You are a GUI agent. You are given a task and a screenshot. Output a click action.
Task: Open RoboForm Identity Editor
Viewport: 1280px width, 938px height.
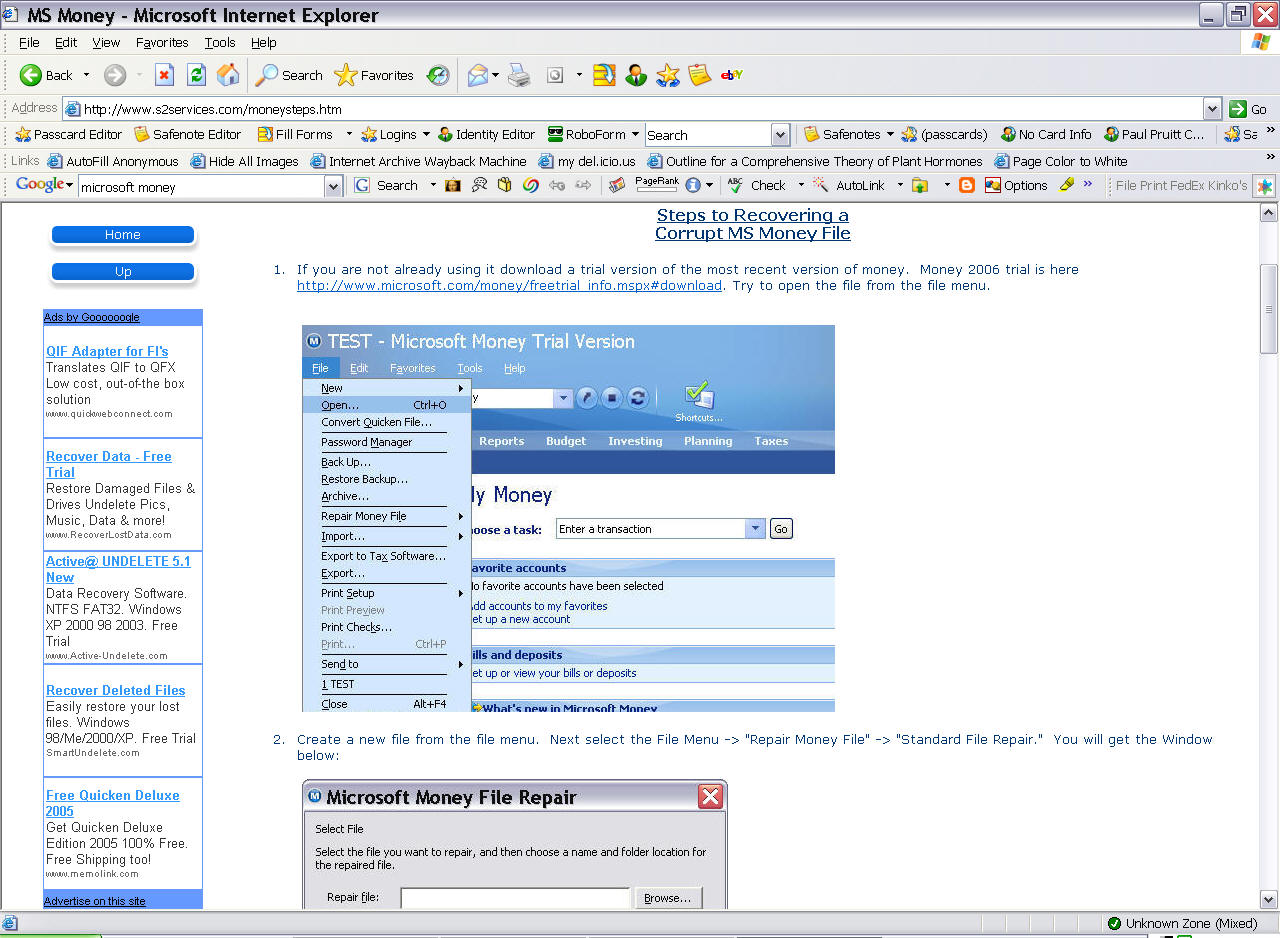tap(486, 134)
